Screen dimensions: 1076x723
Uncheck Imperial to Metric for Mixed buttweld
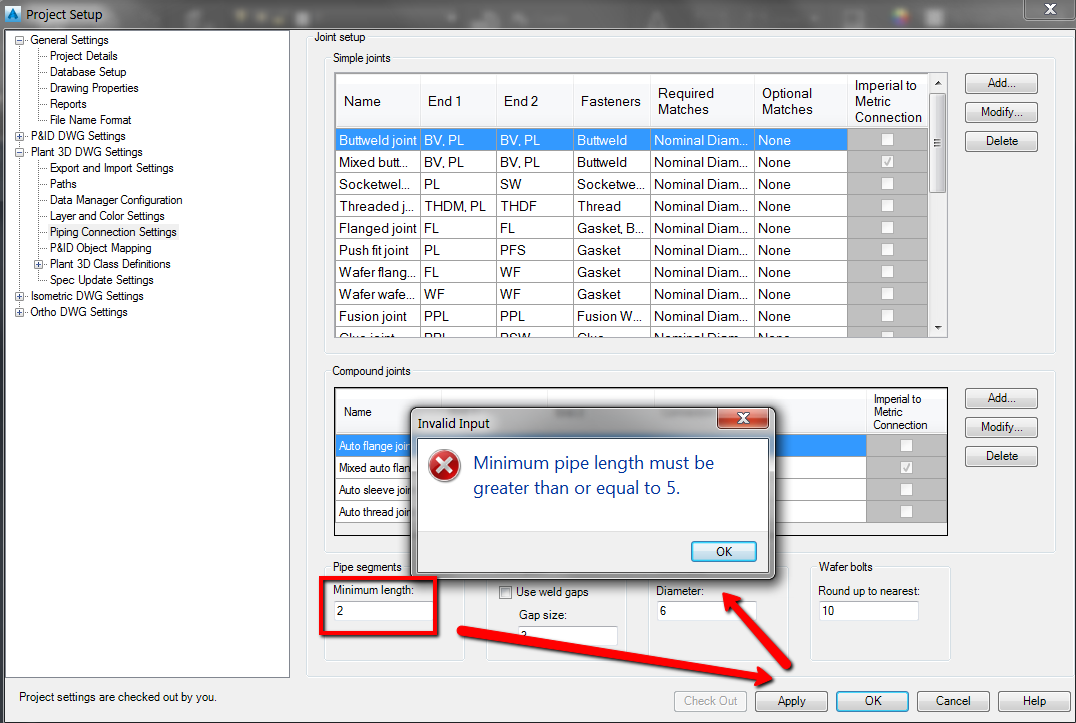pos(889,162)
